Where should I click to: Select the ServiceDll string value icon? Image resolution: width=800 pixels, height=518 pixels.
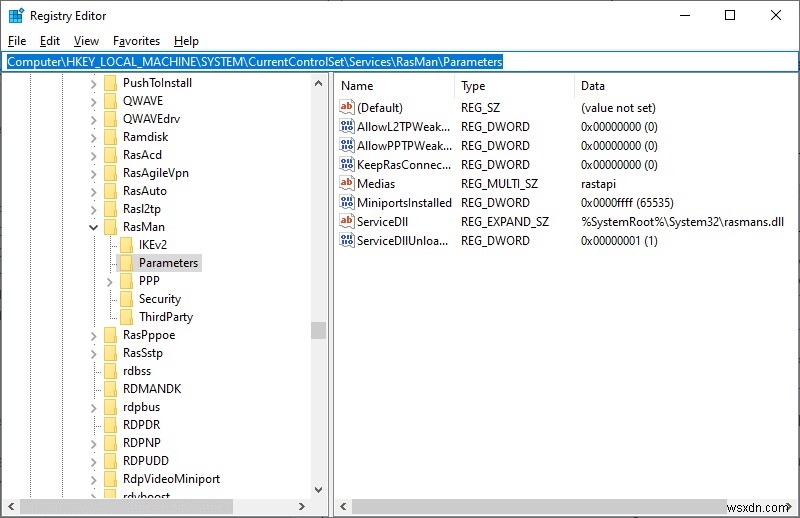pos(346,221)
